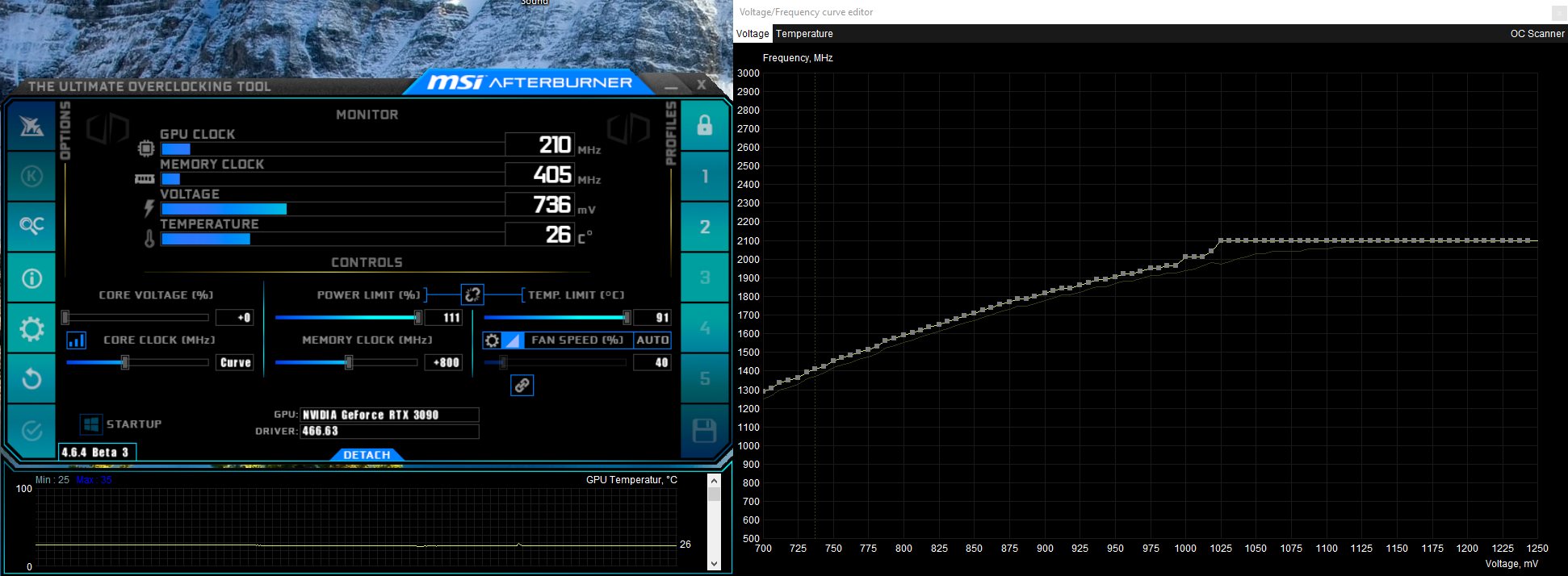Click the MSI dragon logo icon in the sidebar
The image size is (1568, 576).
[31, 126]
